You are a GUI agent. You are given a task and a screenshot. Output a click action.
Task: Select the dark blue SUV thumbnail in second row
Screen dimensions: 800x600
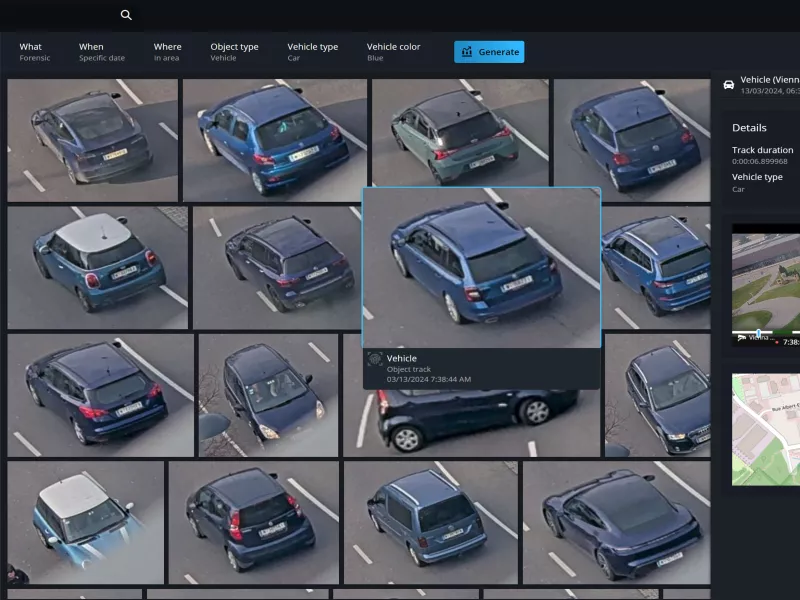277,267
